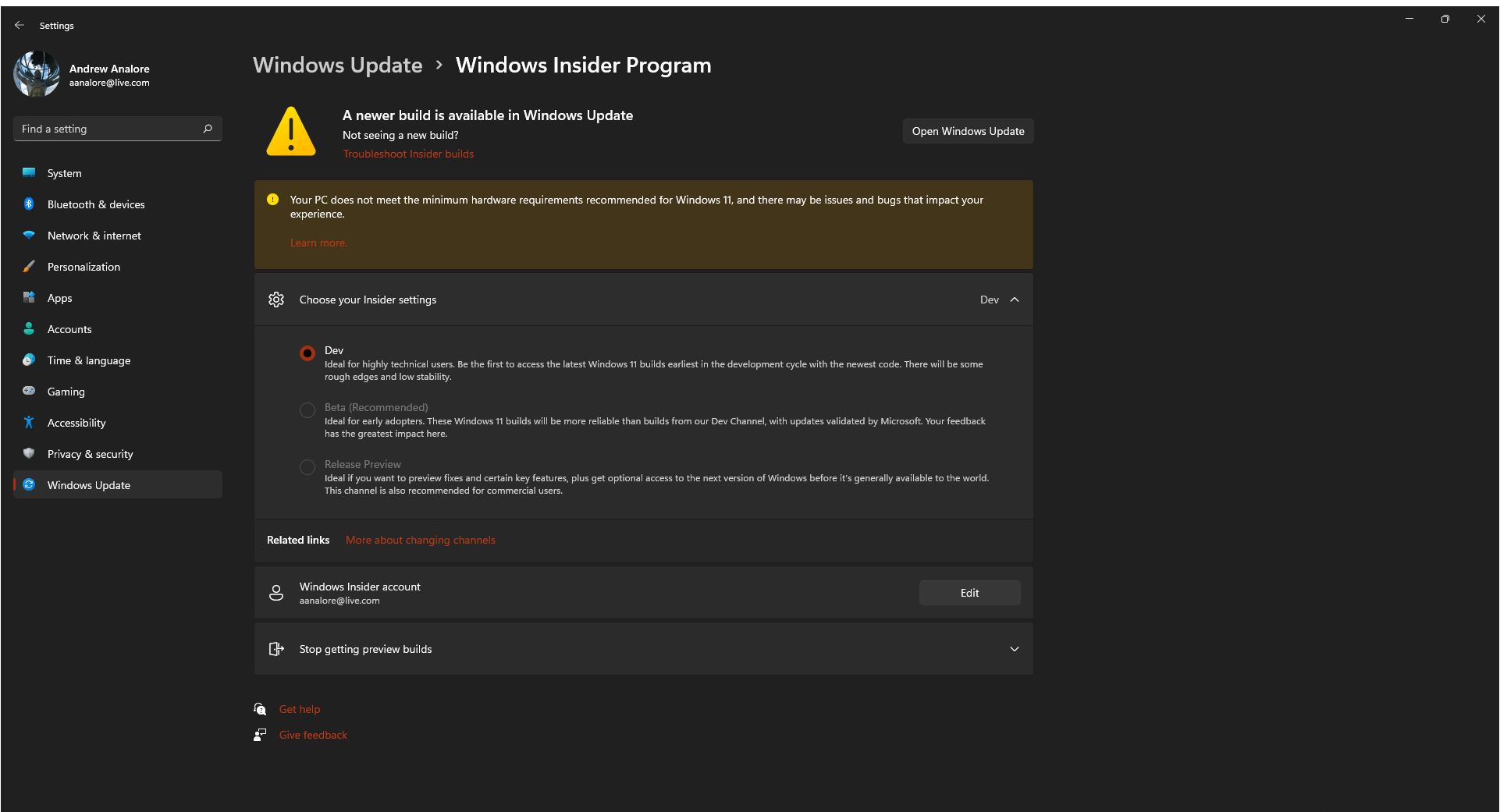
Task: Click the Privacy shield icon
Action: 29,453
